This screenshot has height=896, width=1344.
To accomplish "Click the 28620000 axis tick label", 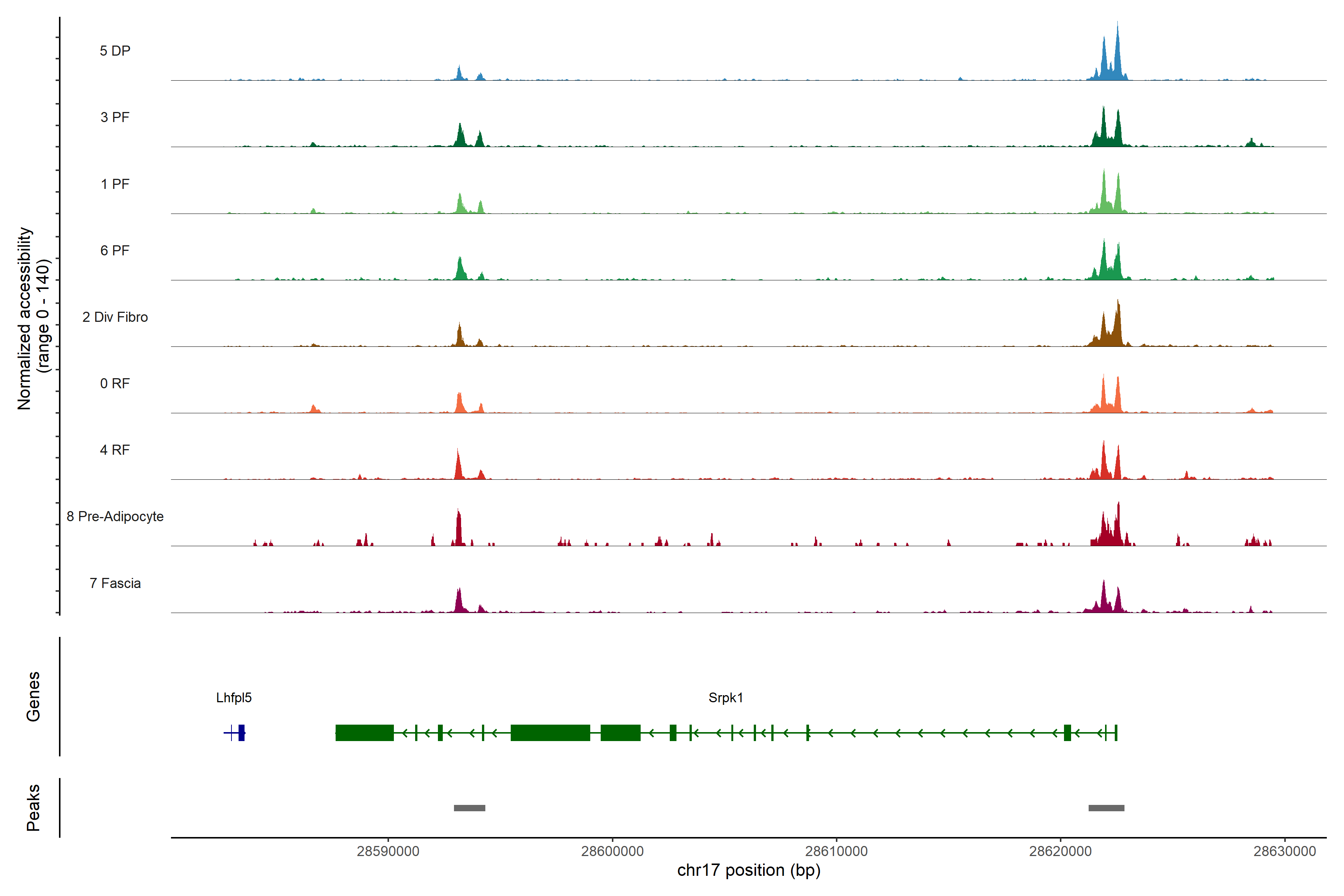I will (1060, 852).
